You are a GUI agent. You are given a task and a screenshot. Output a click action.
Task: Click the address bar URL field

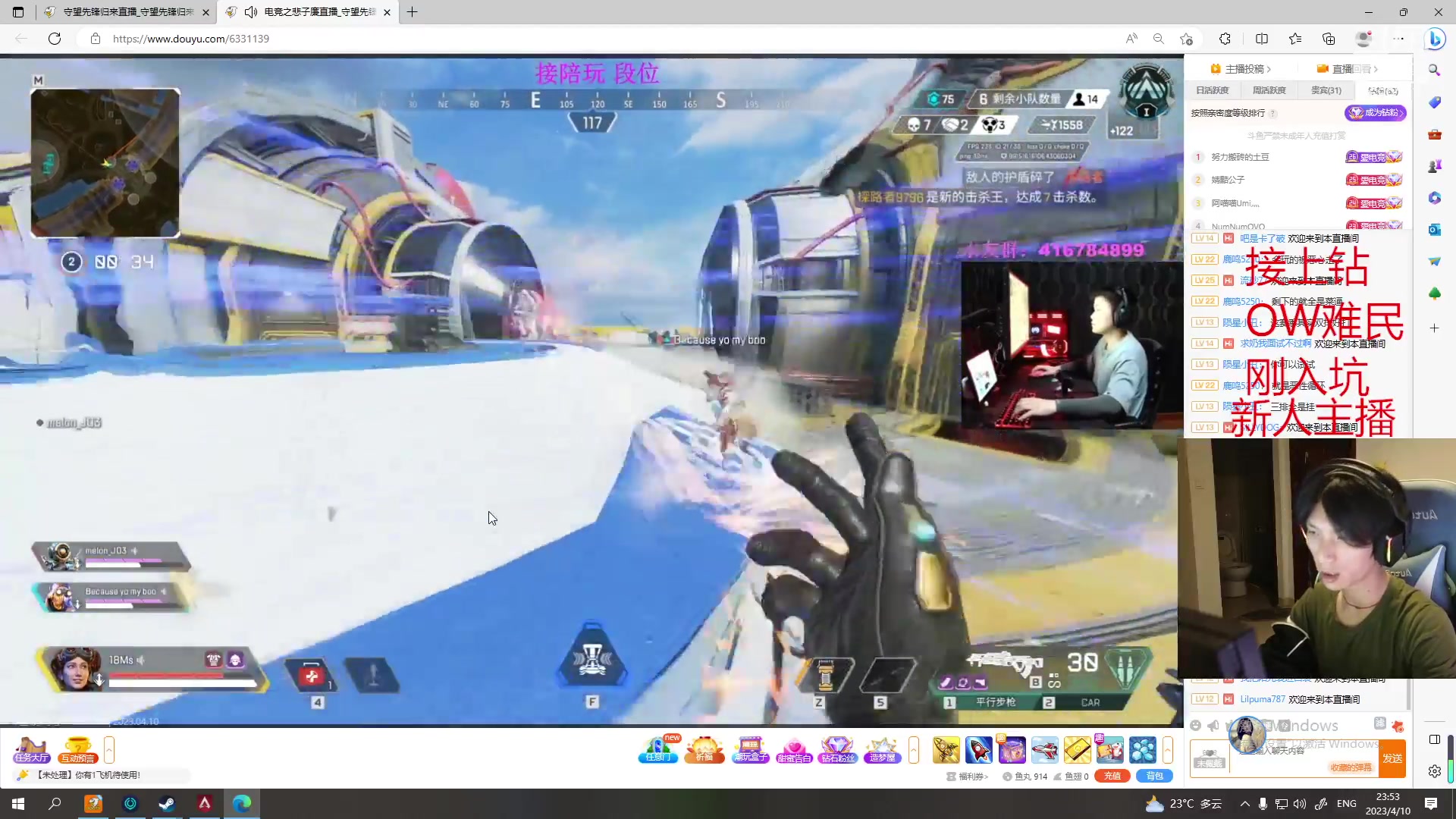click(607, 39)
